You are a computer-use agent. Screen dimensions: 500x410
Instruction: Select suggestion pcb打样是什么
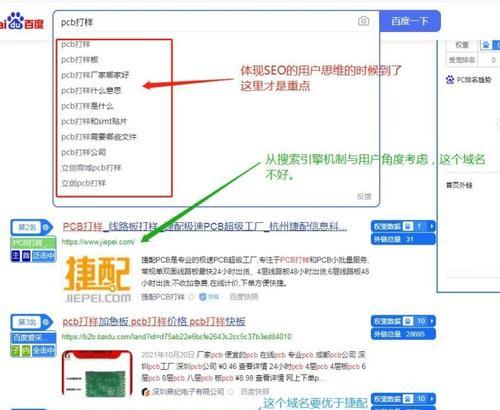tap(87, 106)
